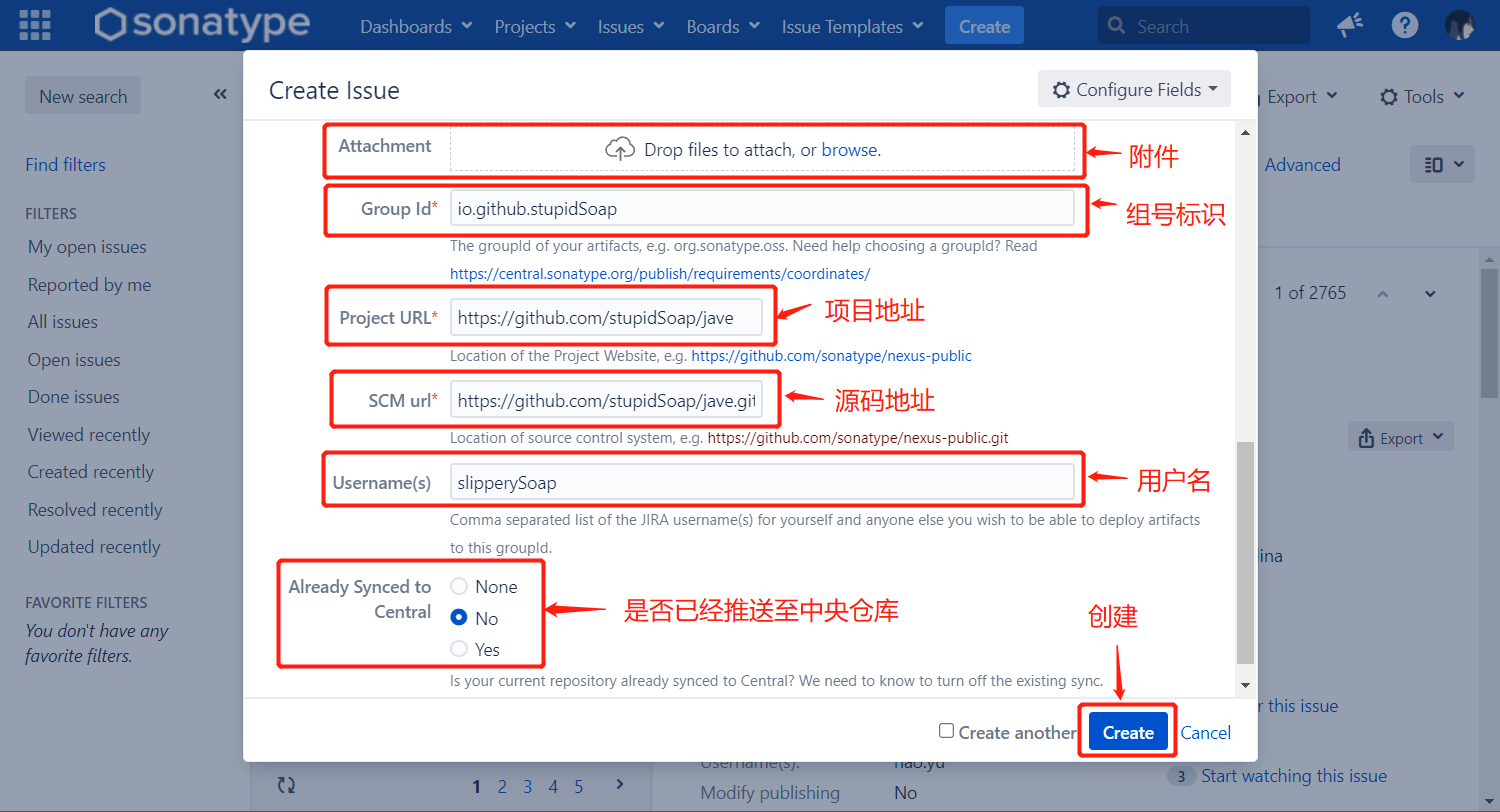Select Updated recently filter
1500x812 pixels.
94,547
